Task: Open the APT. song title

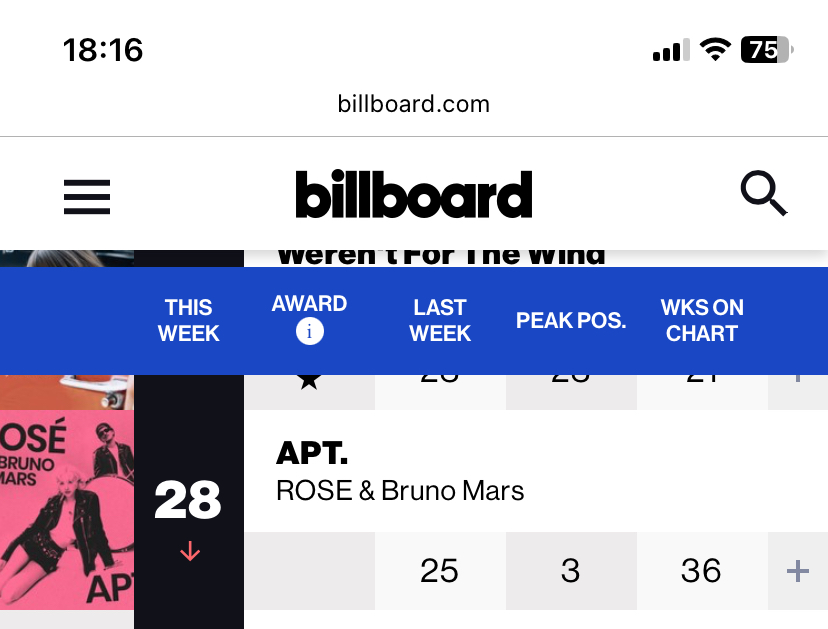Action: pyautogui.click(x=312, y=453)
